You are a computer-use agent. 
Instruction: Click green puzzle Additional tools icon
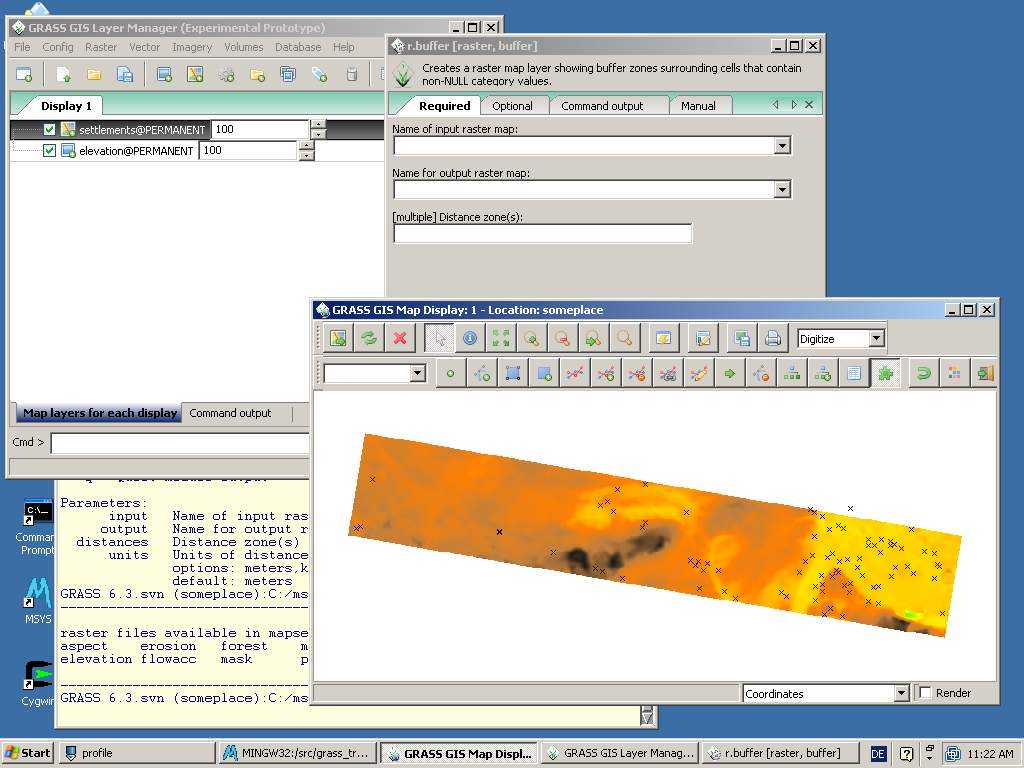click(x=885, y=374)
